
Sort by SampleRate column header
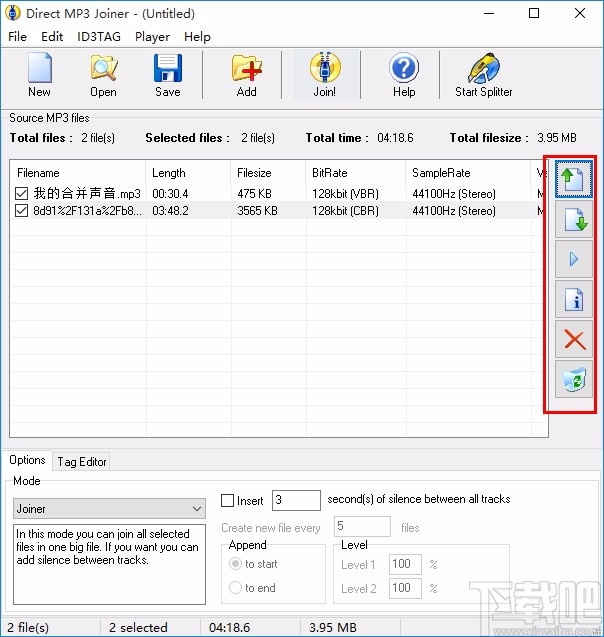pyautogui.click(x=468, y=173)
